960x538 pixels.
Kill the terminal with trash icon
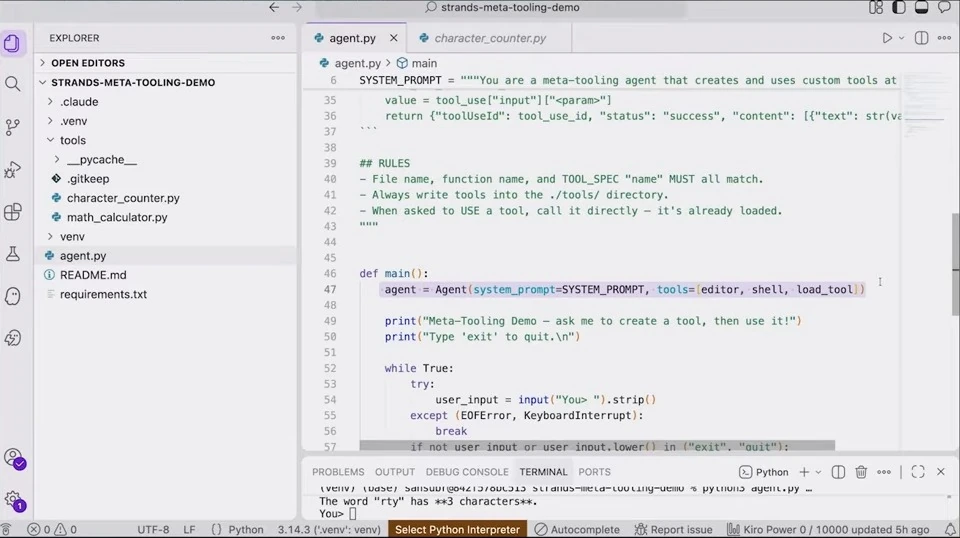click(x=861, y=472)
